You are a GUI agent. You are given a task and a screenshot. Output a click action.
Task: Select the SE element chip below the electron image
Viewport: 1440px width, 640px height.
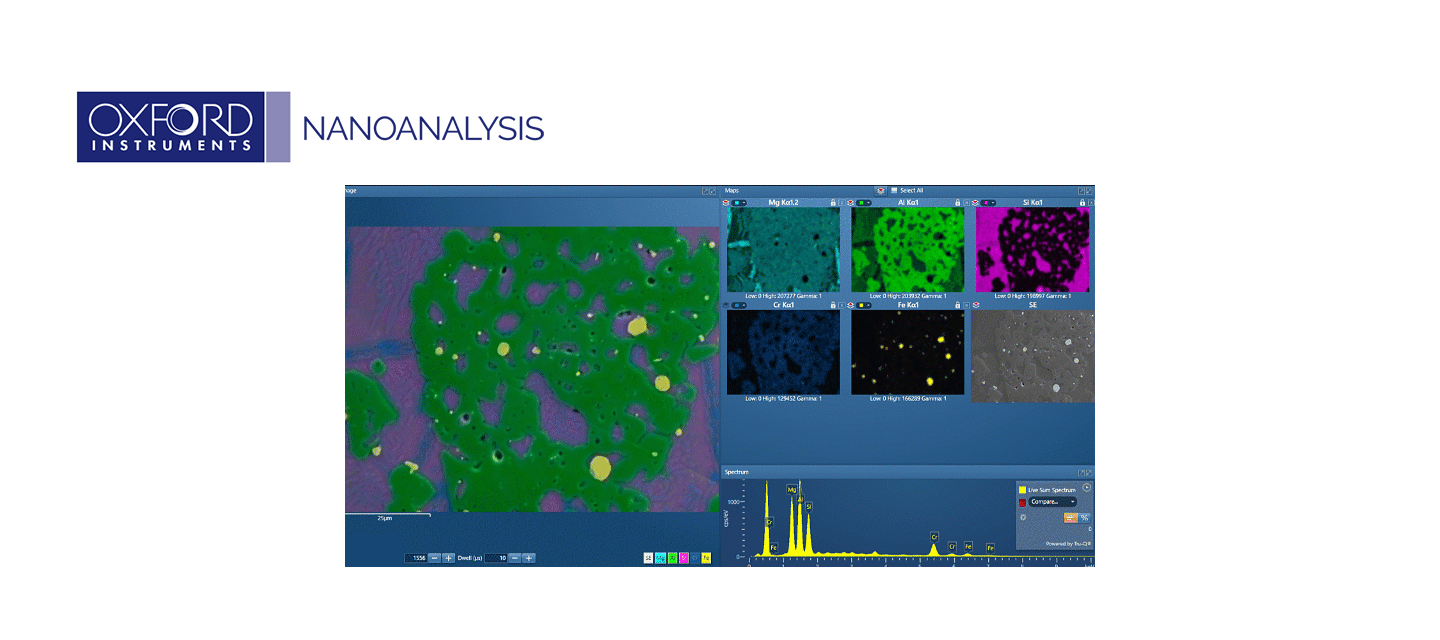(x=648, y=556)
